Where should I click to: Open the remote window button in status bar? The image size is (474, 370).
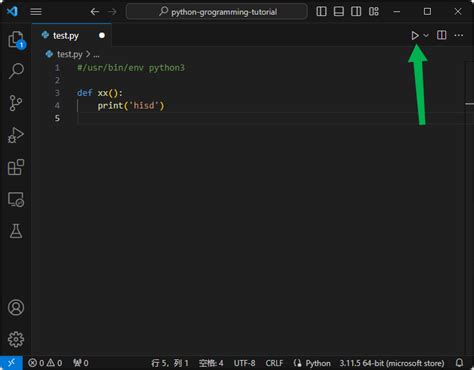pyautogui.click(x=11, y=363)
